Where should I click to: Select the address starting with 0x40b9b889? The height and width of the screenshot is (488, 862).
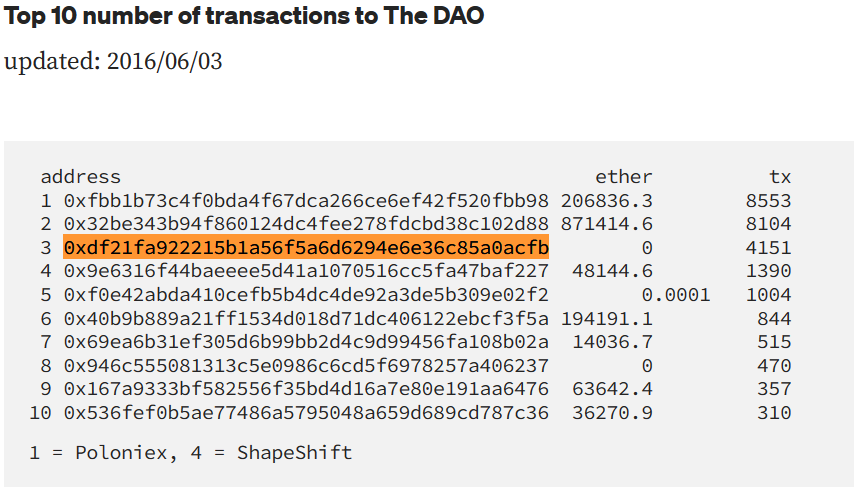(306, 318)
